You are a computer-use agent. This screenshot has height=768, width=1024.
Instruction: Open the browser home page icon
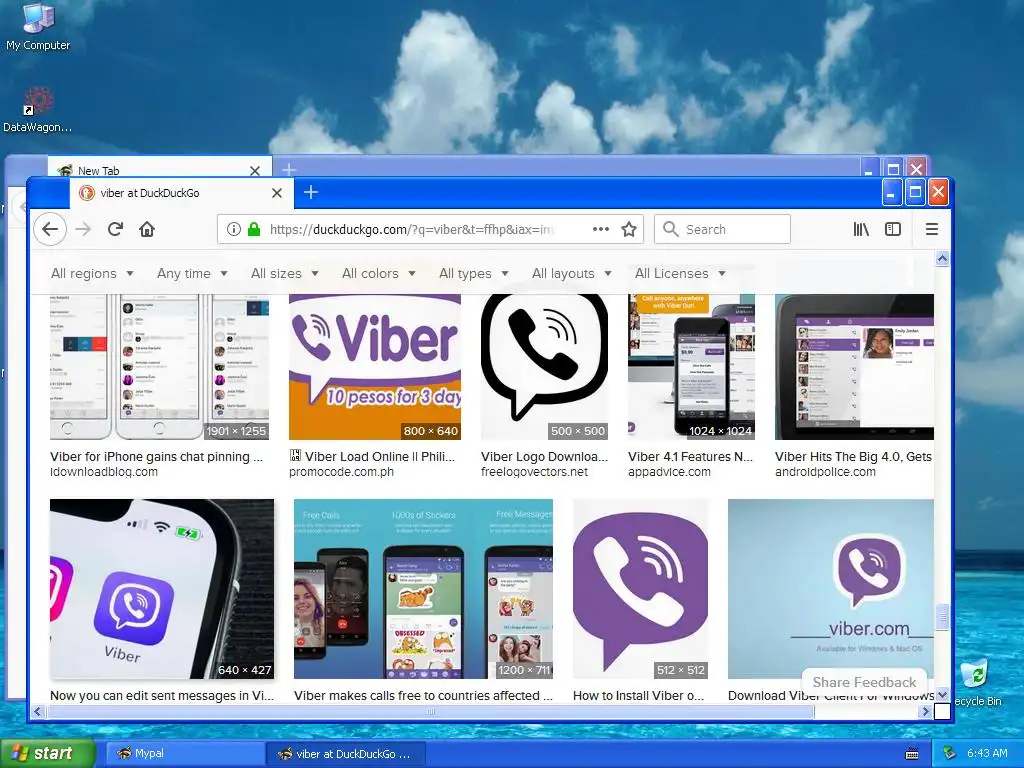tap(147, 229)
